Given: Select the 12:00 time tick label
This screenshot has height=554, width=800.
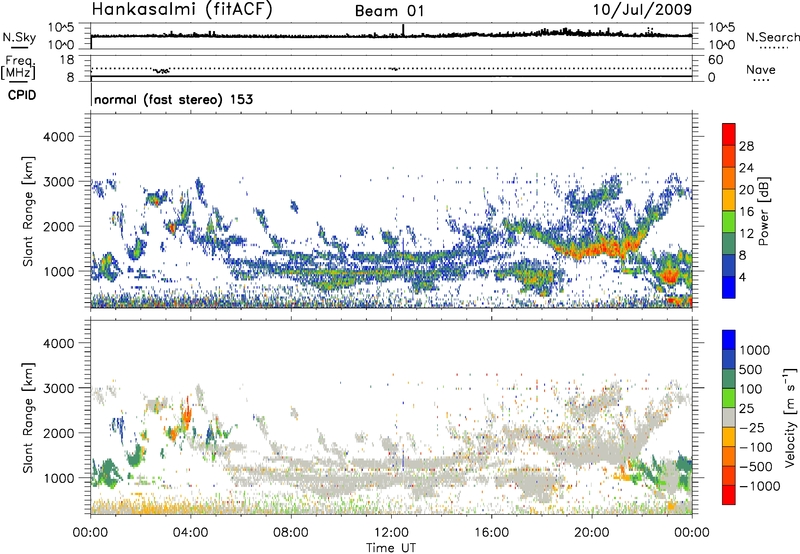Looking at the screenshot, I should click(x=391, y=533).
